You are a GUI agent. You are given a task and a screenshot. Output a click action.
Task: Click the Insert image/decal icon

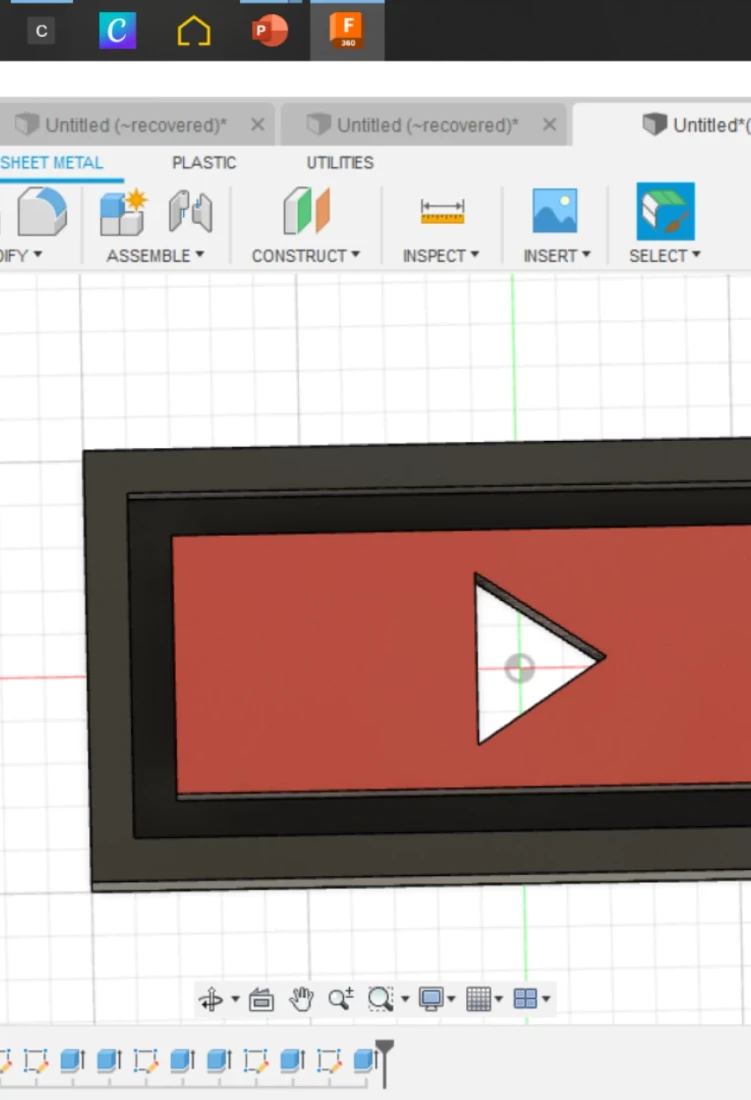coord(555,210)
